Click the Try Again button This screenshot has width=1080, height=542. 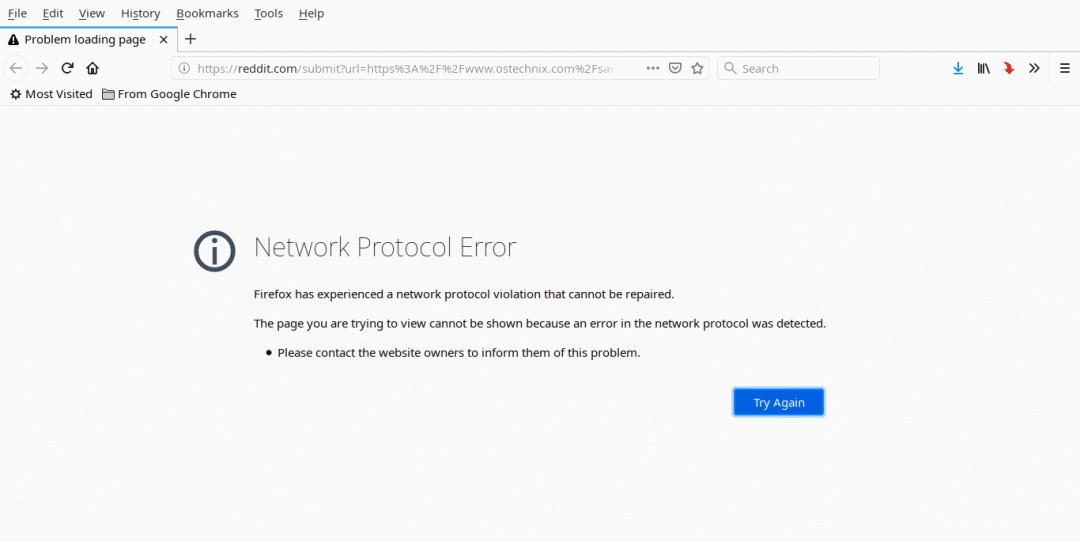(x=778, y=402)
